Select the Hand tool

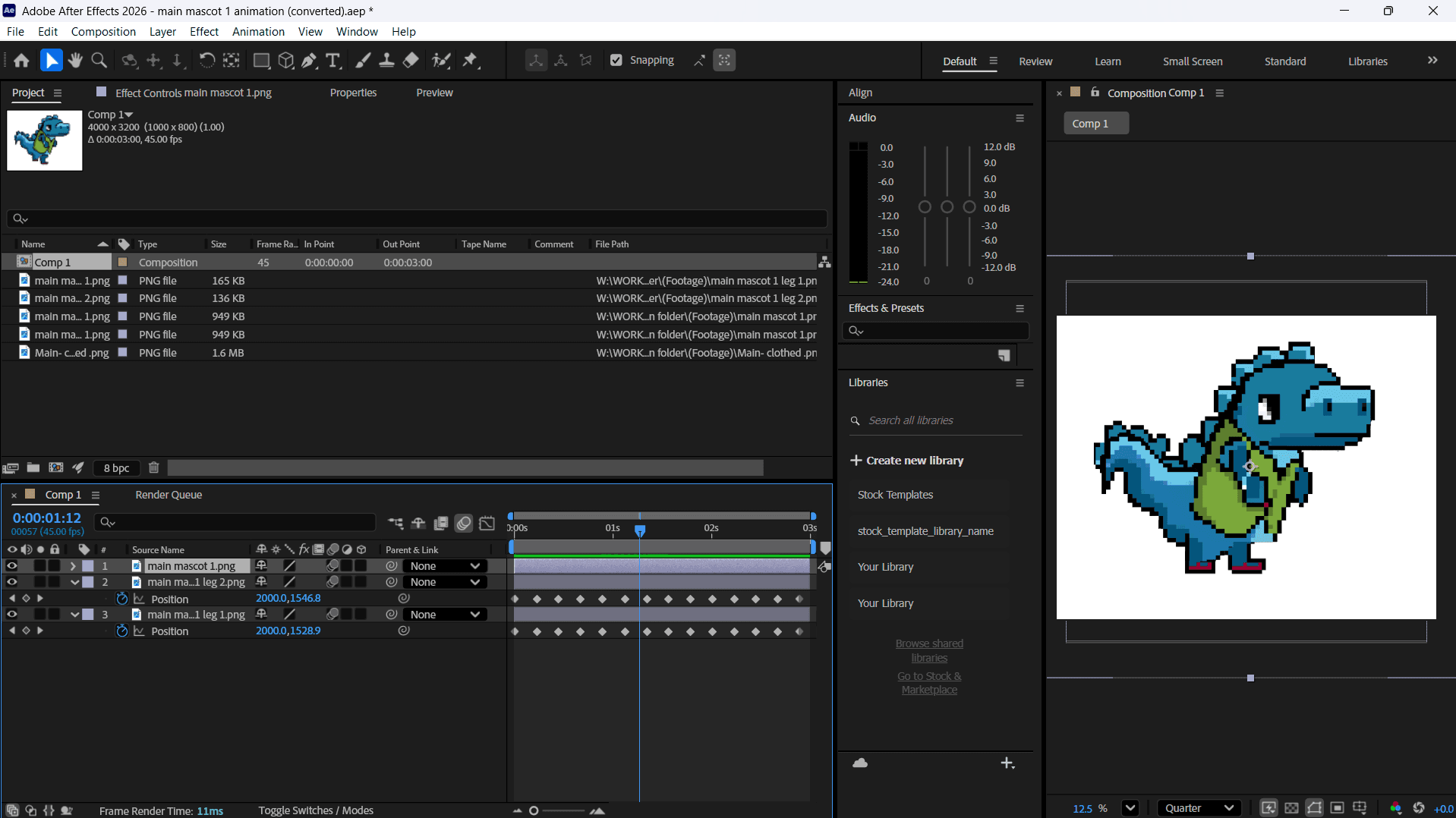pos(75,61)
